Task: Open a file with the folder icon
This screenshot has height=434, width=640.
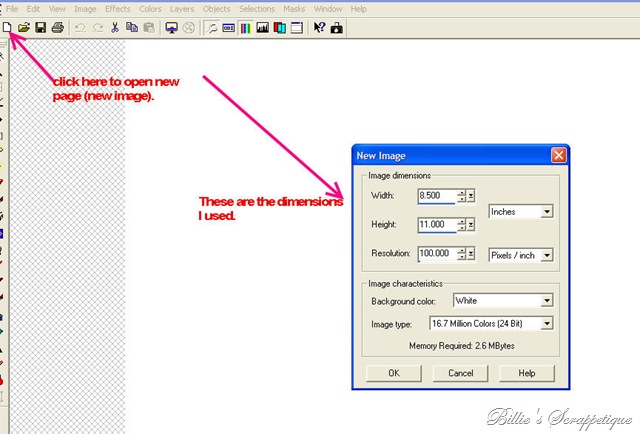Action: (x=24, y=28)
